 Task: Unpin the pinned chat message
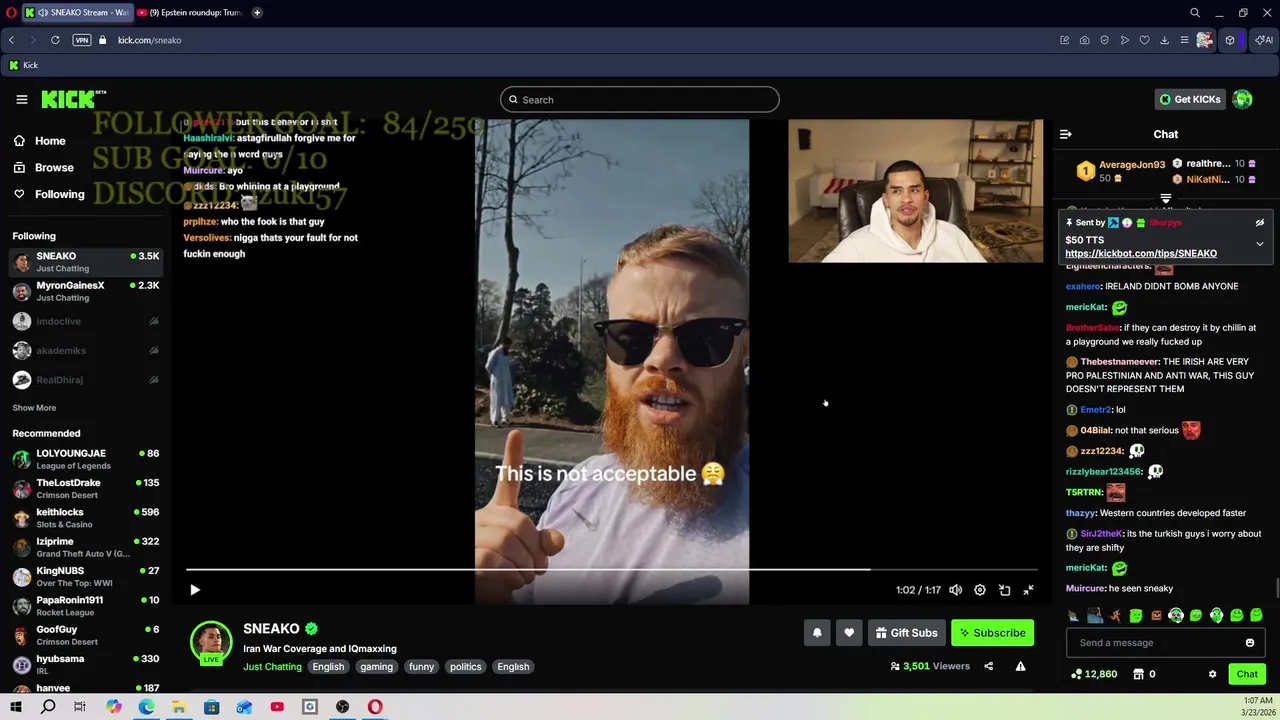[1260, 223]
